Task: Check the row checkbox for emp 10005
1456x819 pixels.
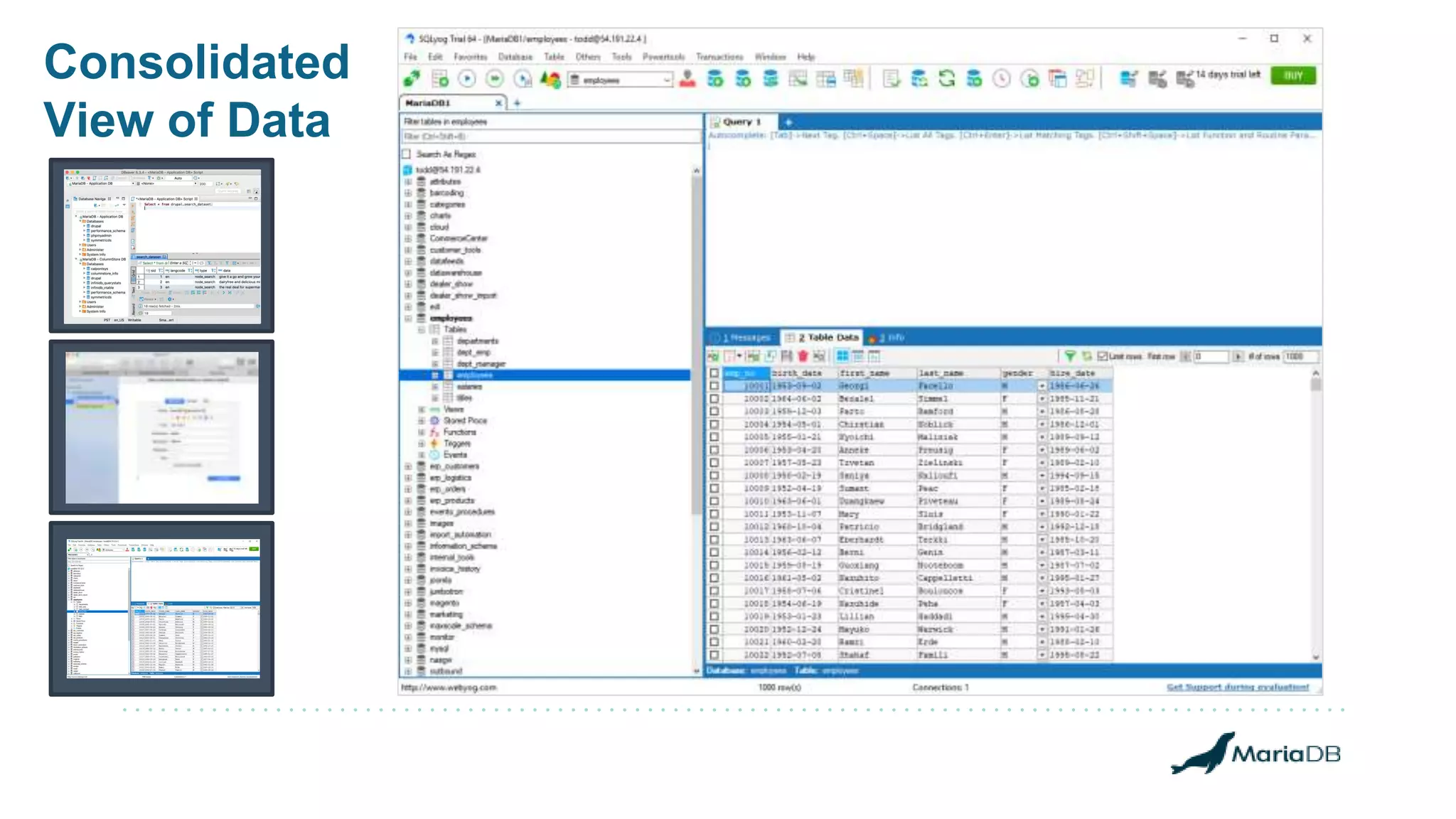Action: [714, 437]
